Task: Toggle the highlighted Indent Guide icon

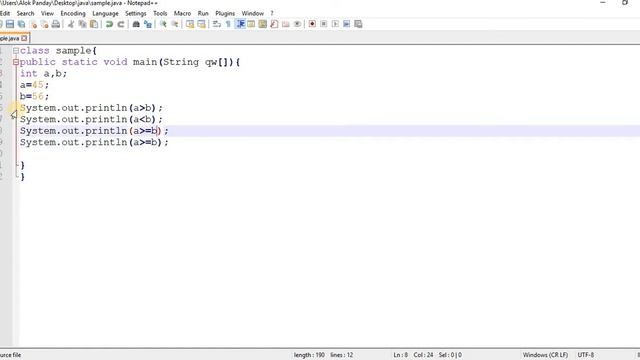Action: (240, 24)
